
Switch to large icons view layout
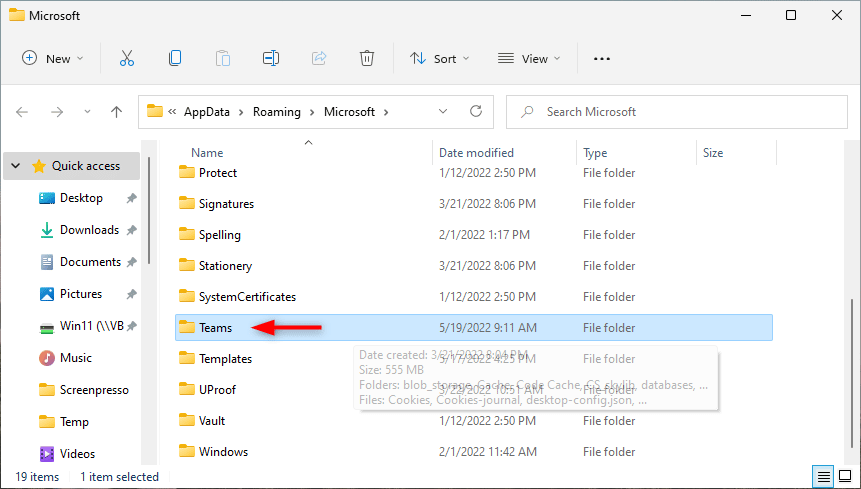(845, 476)
